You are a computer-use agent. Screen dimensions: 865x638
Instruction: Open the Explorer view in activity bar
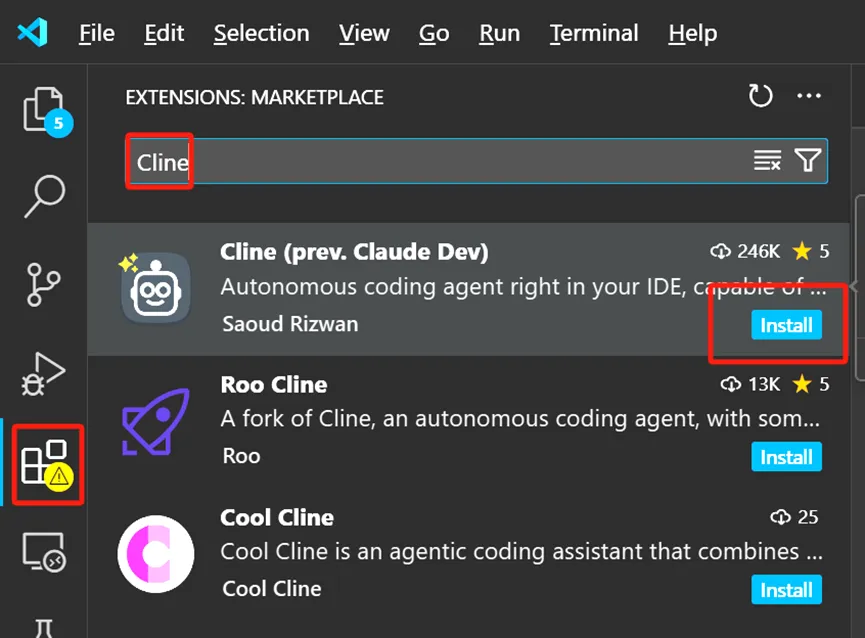click(x=44, y=110)
